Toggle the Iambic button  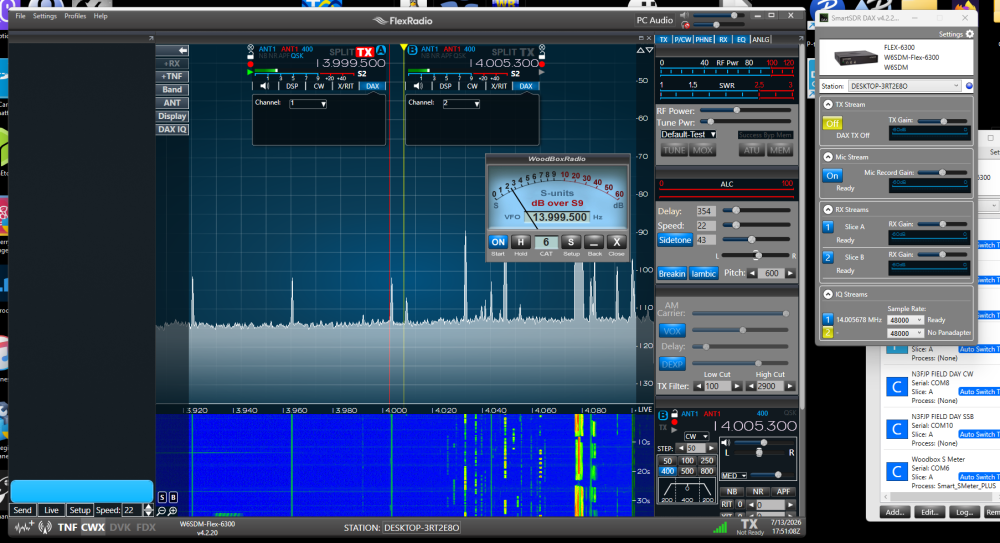pyautogui.click(x=703, y=274)
